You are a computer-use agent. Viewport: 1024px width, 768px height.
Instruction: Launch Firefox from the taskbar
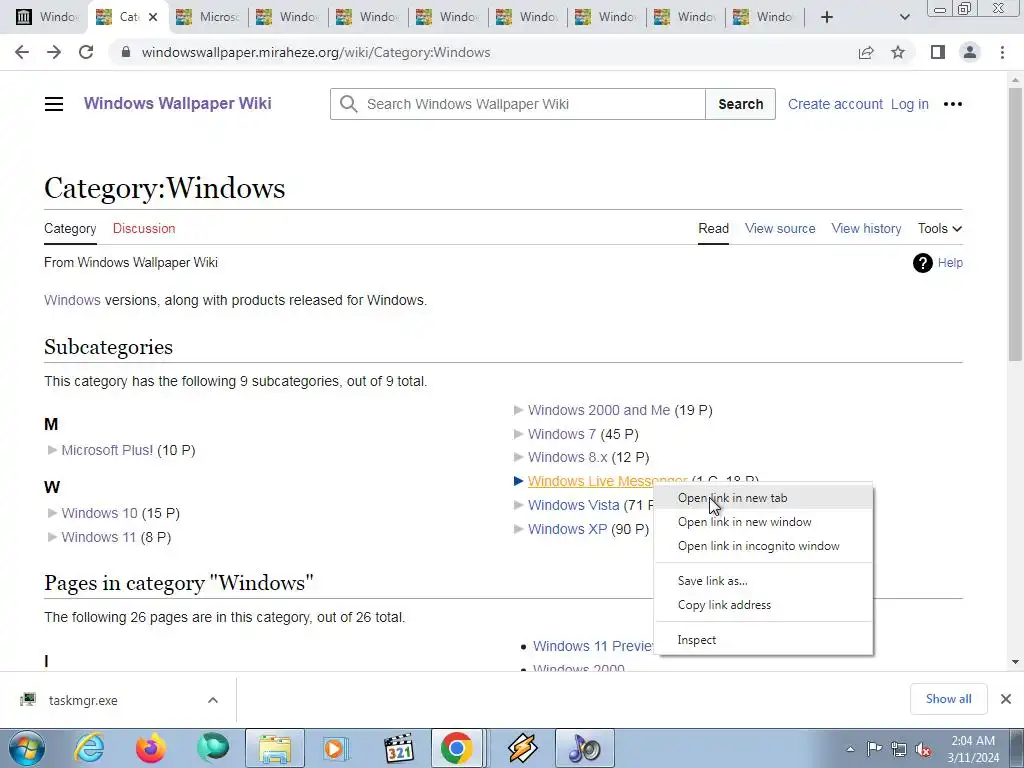tap(151, 748)
